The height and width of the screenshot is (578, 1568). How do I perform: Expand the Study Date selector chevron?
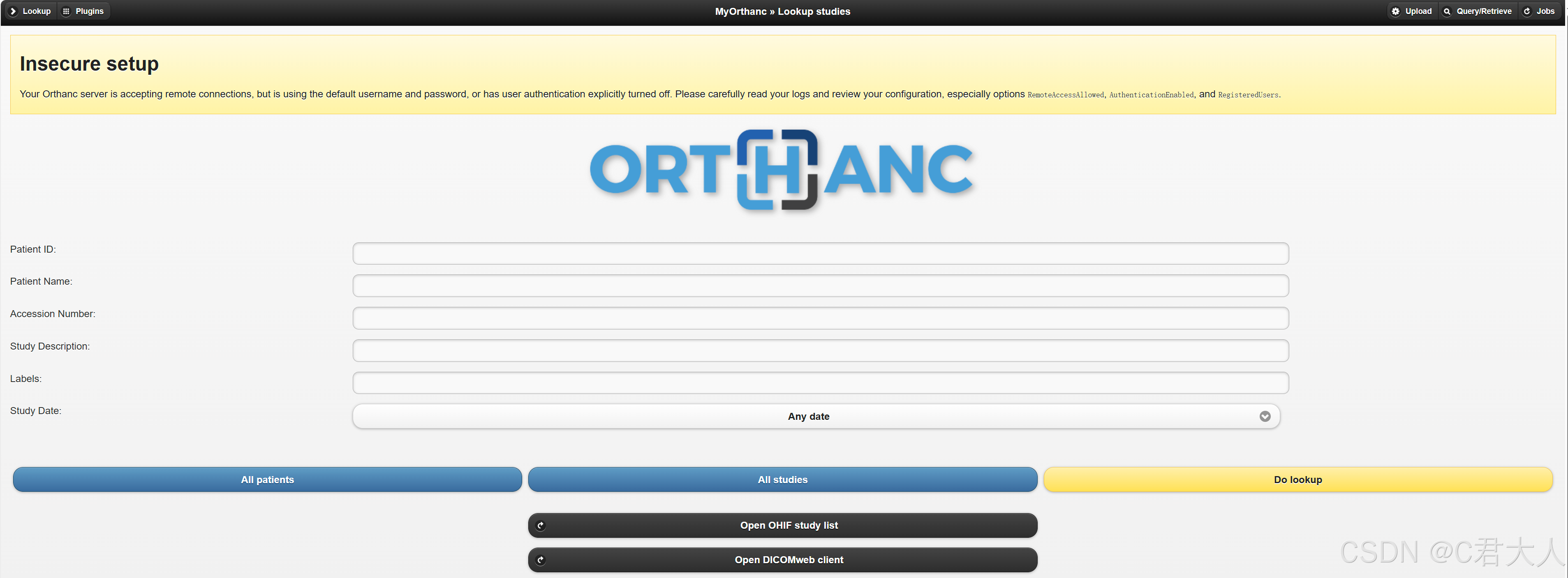(x=1265, y=416)
